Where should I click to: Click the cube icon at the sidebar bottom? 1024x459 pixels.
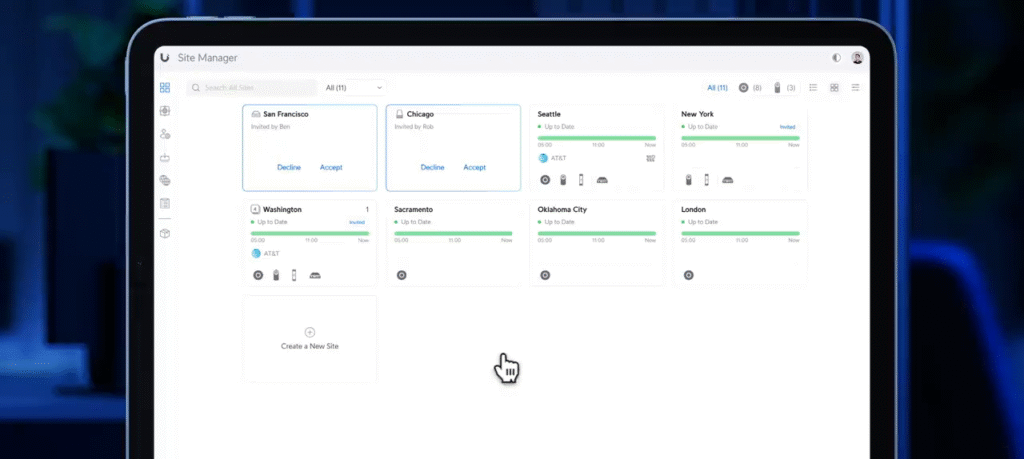click(165, 233)
